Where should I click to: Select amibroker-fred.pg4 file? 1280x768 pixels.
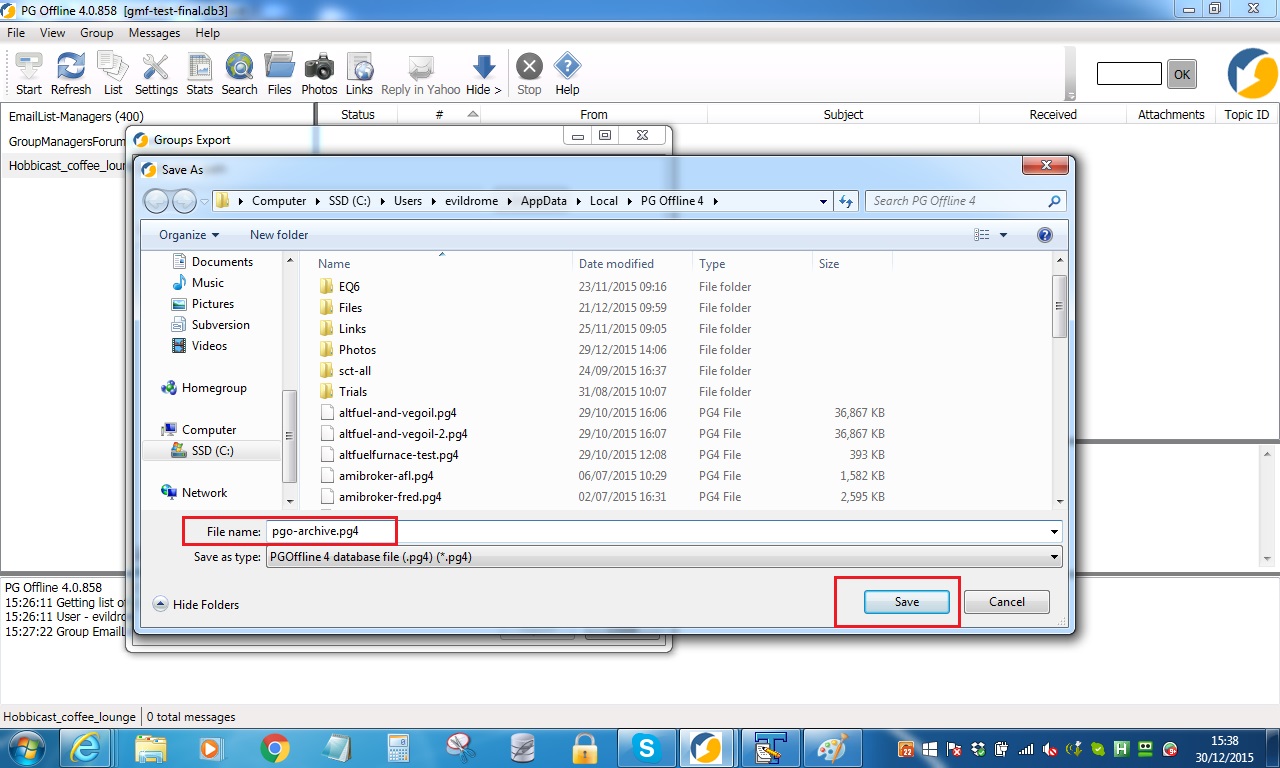coord(390,497)
